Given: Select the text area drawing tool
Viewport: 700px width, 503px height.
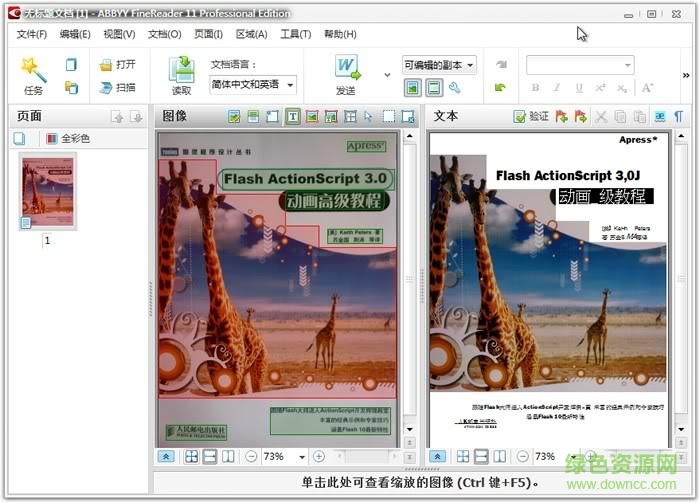Looking at the screenshot, I should (x=293, y=116).
